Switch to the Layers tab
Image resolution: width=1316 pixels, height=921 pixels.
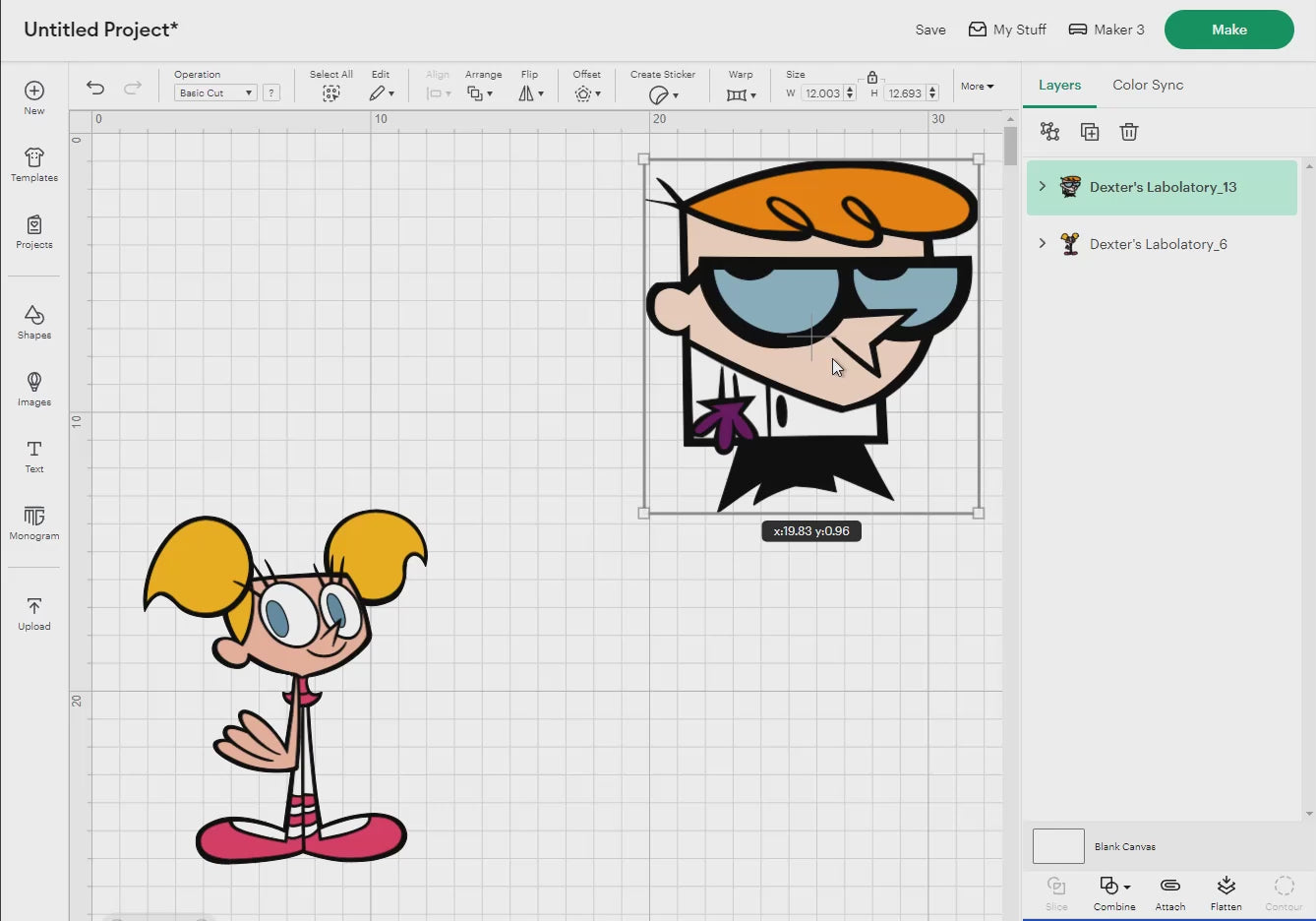tap(1059, 85)
